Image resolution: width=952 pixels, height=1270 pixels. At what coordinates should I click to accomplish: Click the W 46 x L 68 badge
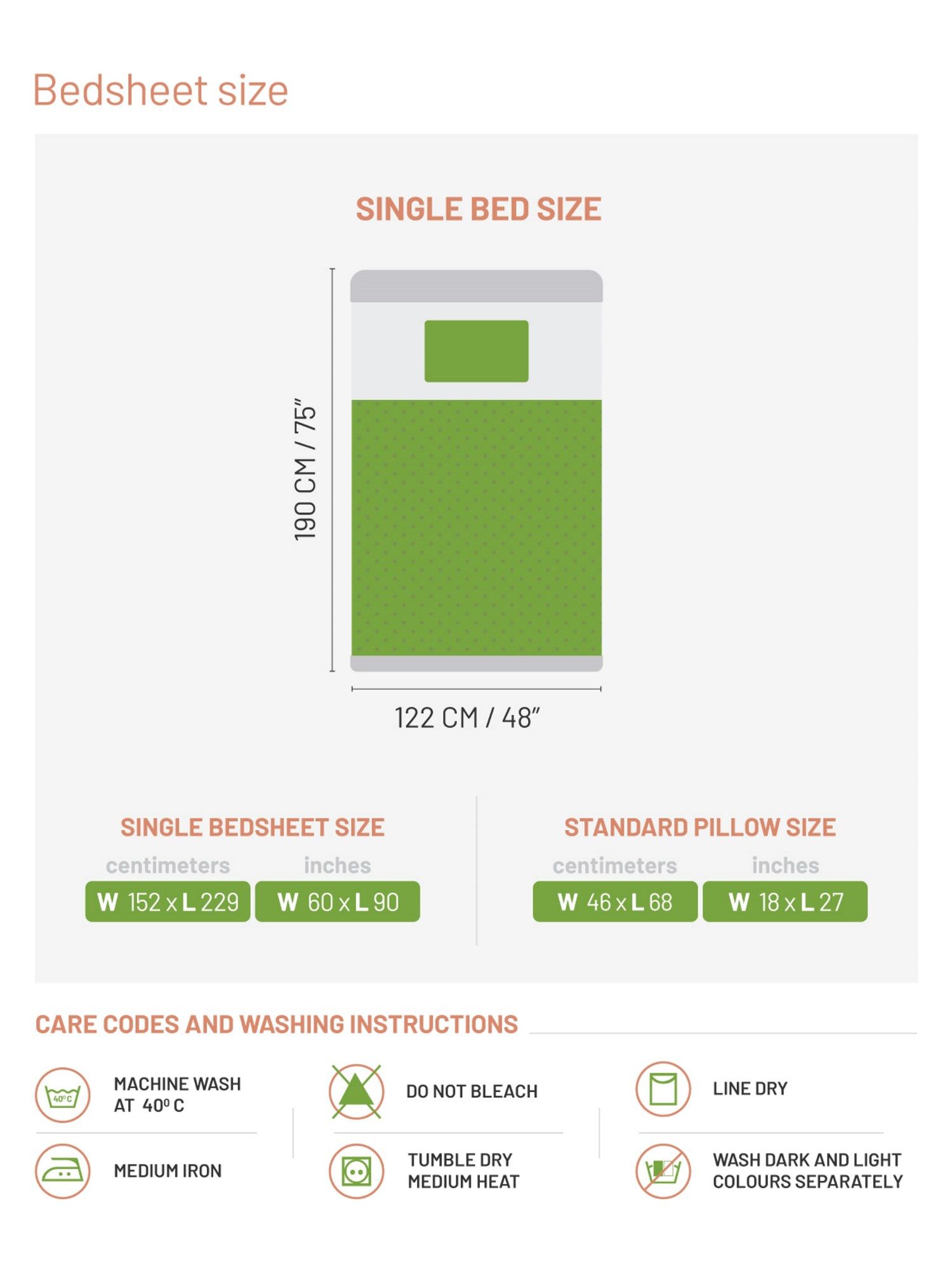614,901
